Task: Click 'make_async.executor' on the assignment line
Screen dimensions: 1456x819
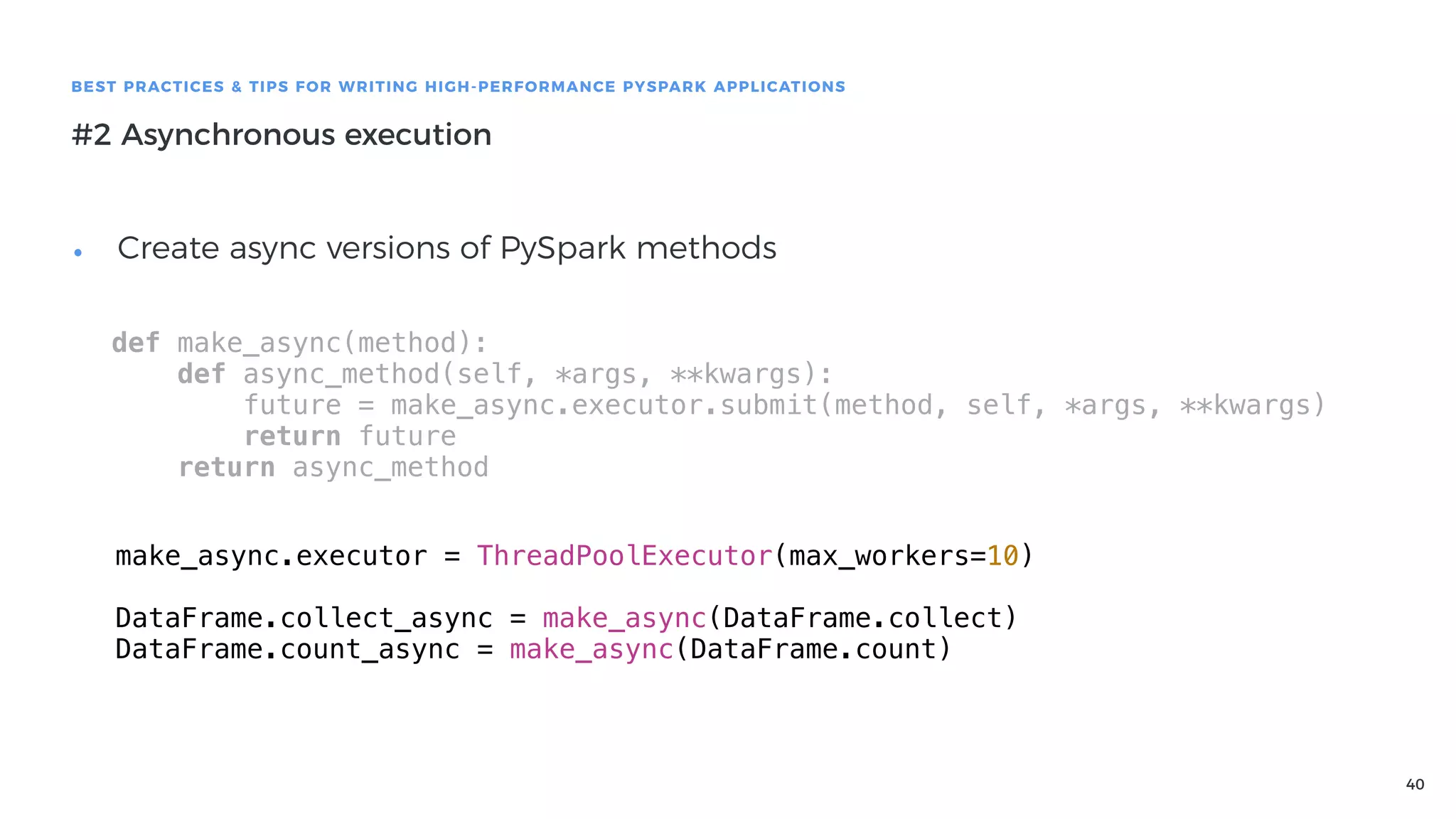Action: [271, 555]
